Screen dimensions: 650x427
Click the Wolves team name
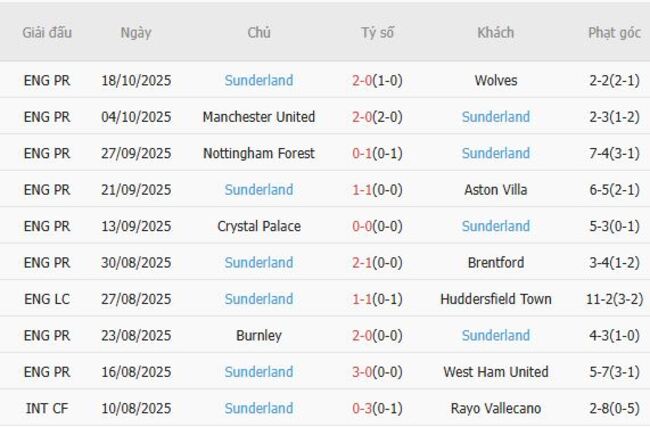coord(495,80)
